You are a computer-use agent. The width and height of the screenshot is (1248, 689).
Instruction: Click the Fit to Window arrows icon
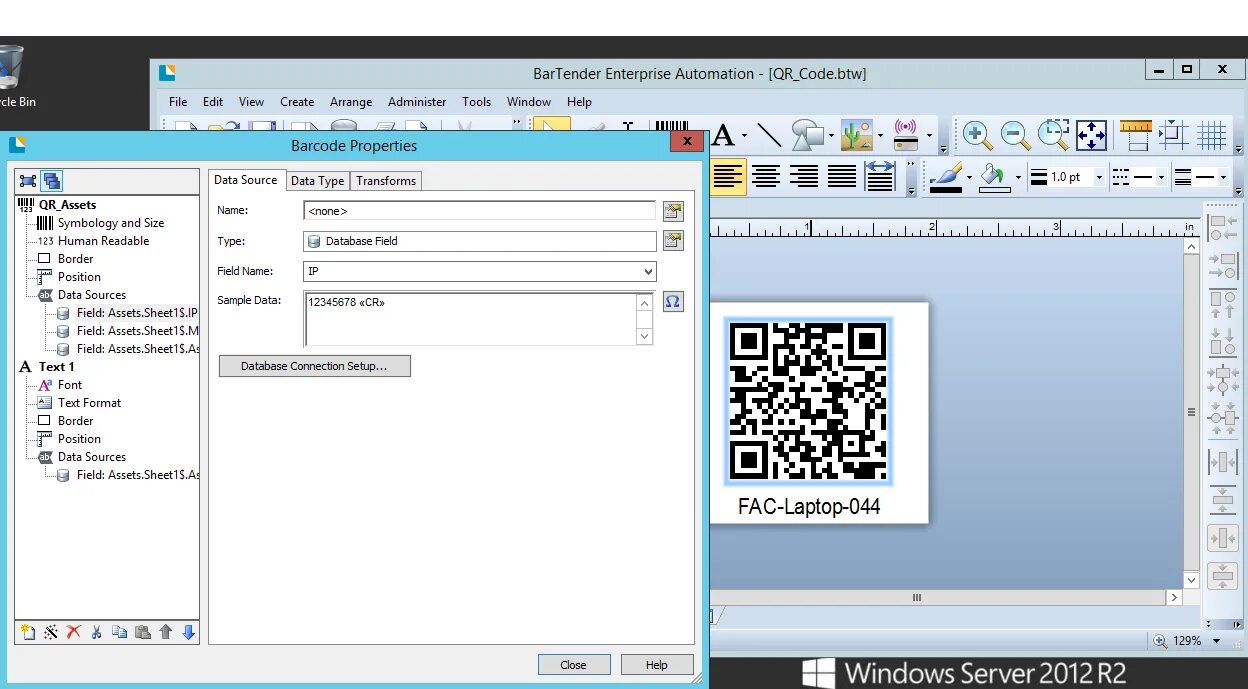point(1091,135)
